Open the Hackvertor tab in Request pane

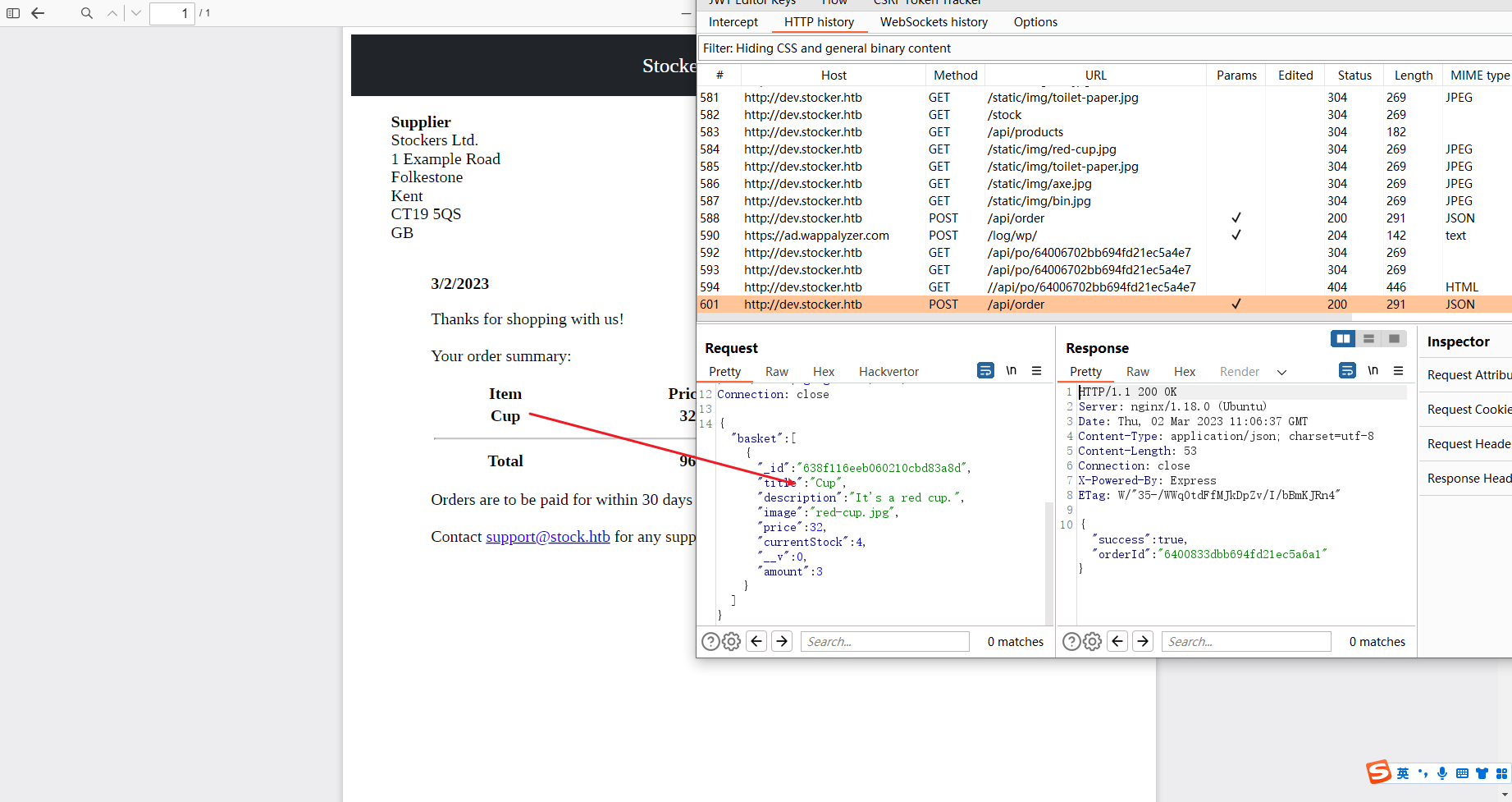click(888, 372)
